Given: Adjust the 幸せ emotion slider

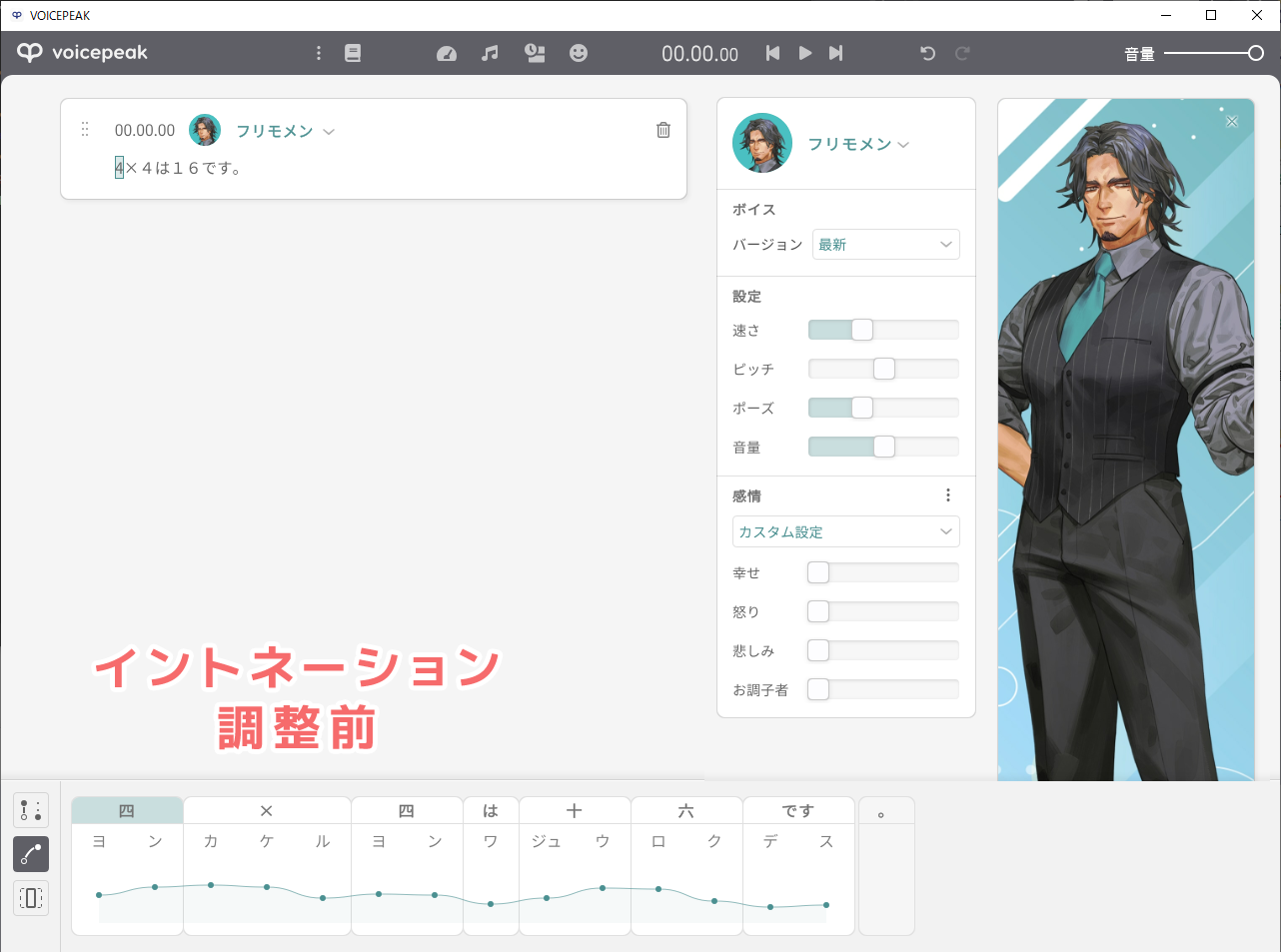Looking at the screenshot, I should (883, 572).
